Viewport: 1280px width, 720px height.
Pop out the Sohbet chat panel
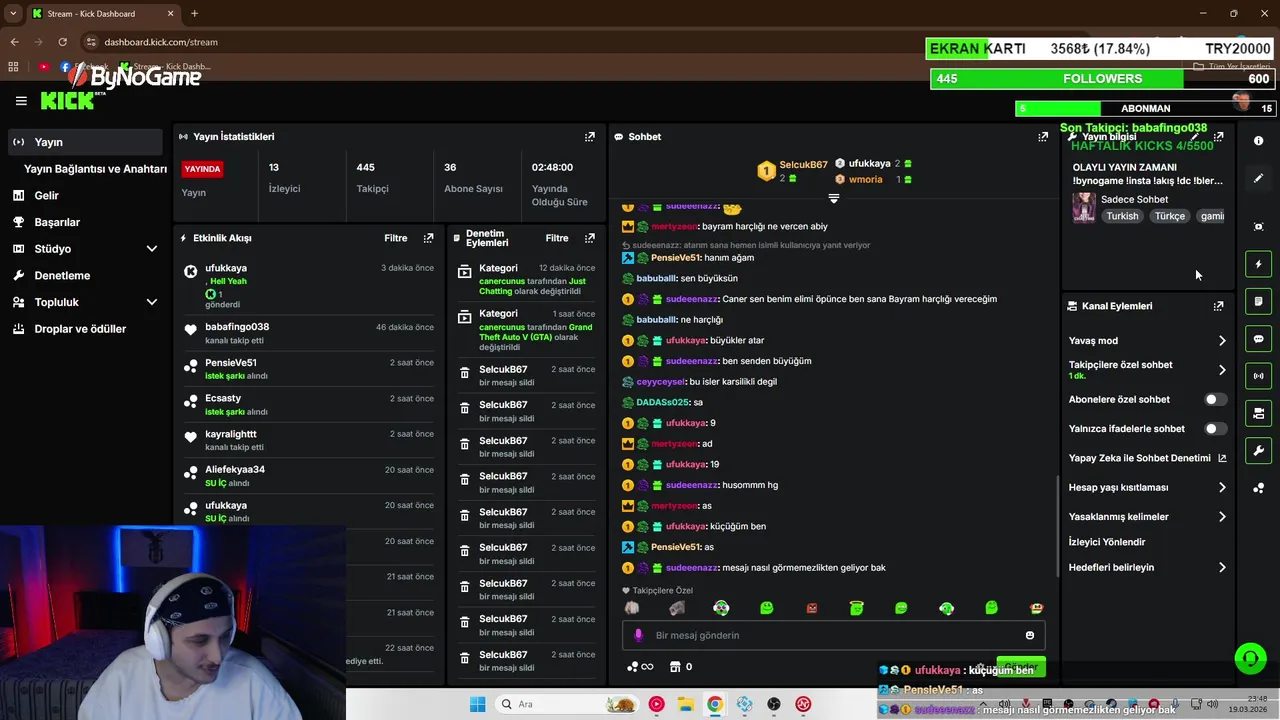1043,136
